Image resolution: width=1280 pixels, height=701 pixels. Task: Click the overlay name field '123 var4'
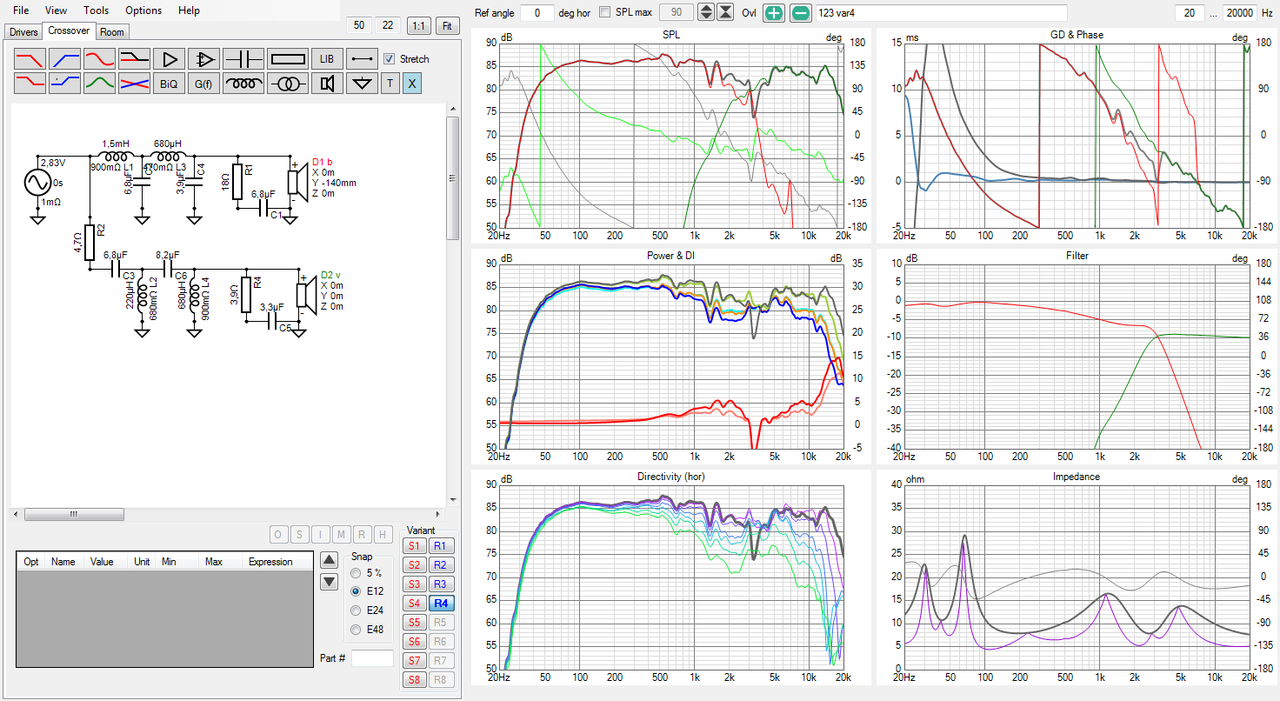tap(940, 12)
